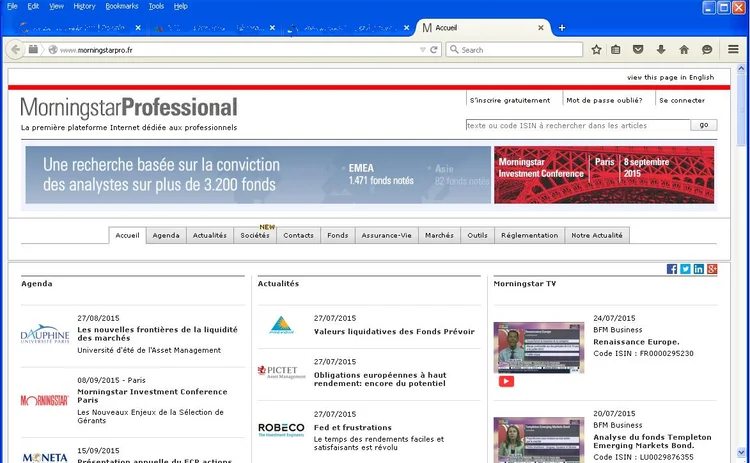Open Valeurs liquidatives des Fonds Prévoir article
Screen dimensions: 750x463
coord(394,331)
